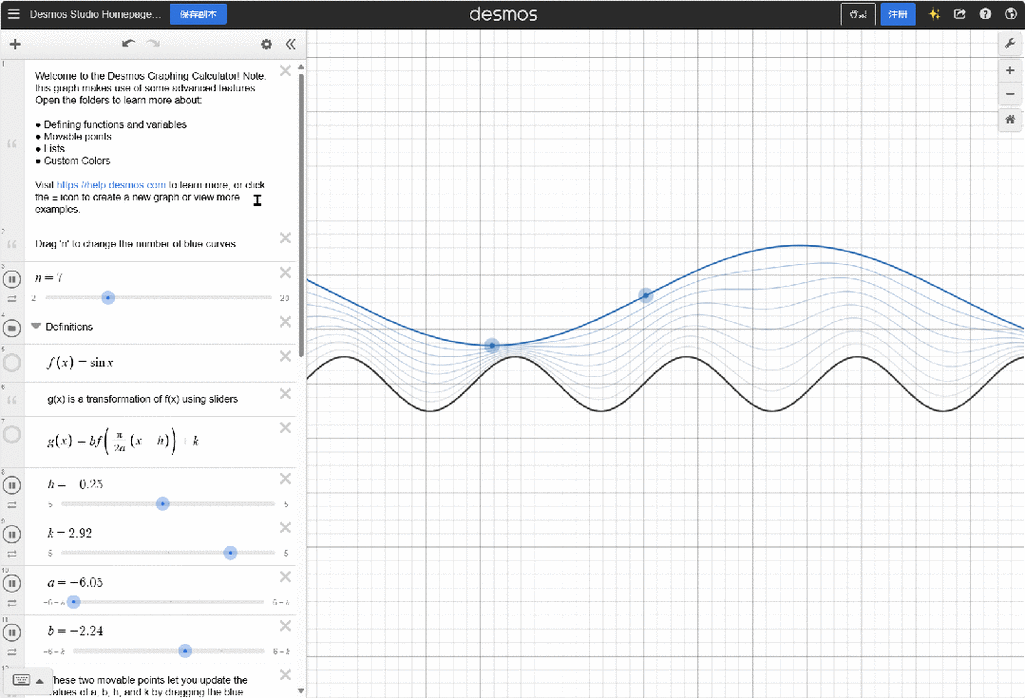Open the help question mark menu

pos(985,15)
